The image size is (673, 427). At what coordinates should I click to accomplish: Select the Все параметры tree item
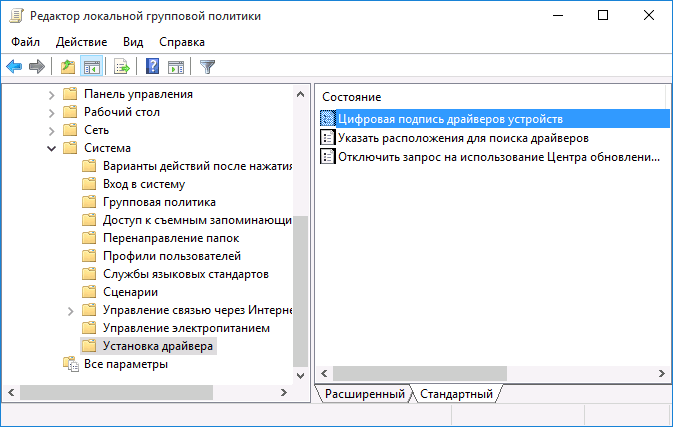coord(125,364)
